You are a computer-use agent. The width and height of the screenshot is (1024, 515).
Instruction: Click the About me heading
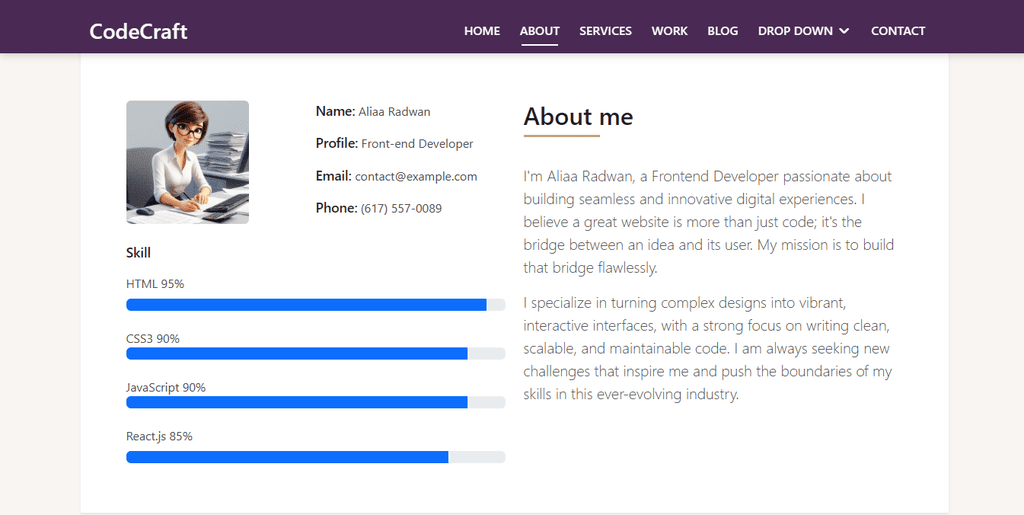578,117
